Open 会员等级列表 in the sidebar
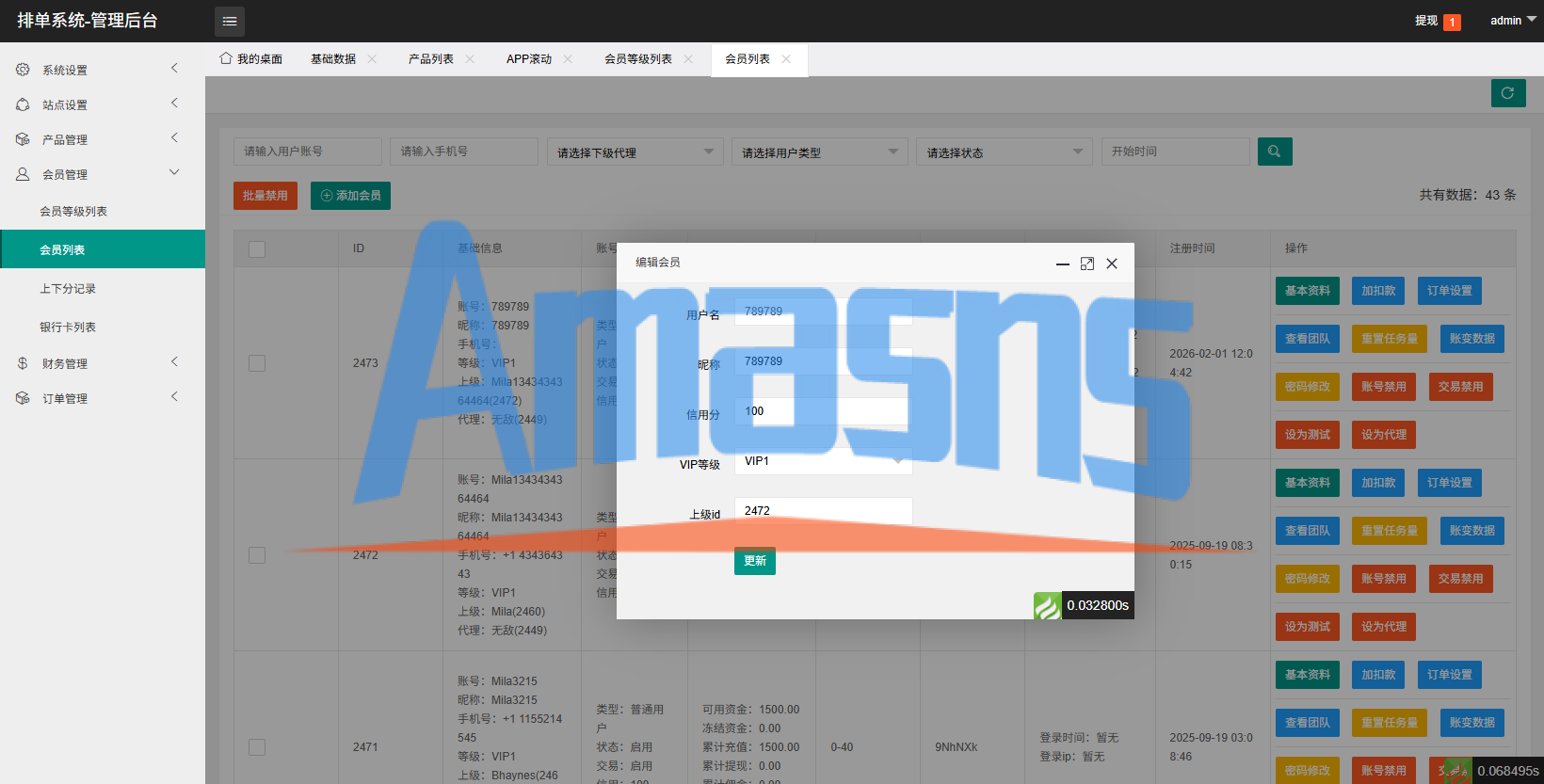Viewport: 1544px width, 784px height. tap(103, 212)
